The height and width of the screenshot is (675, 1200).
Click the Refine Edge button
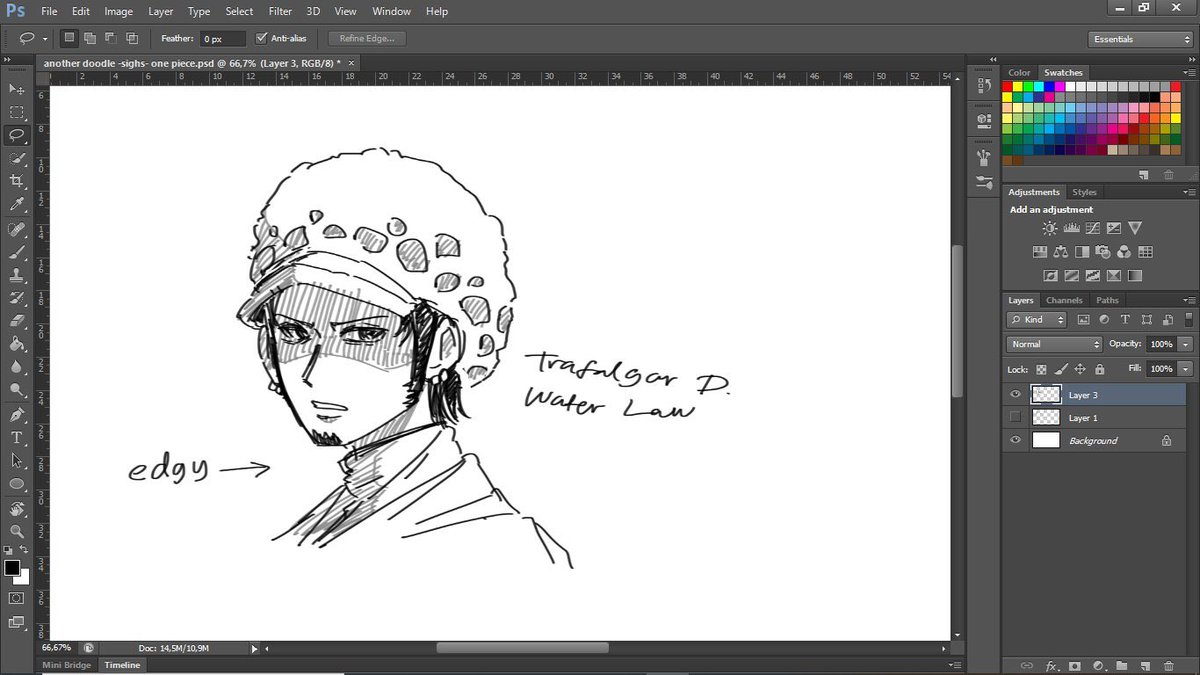point(367,39)
